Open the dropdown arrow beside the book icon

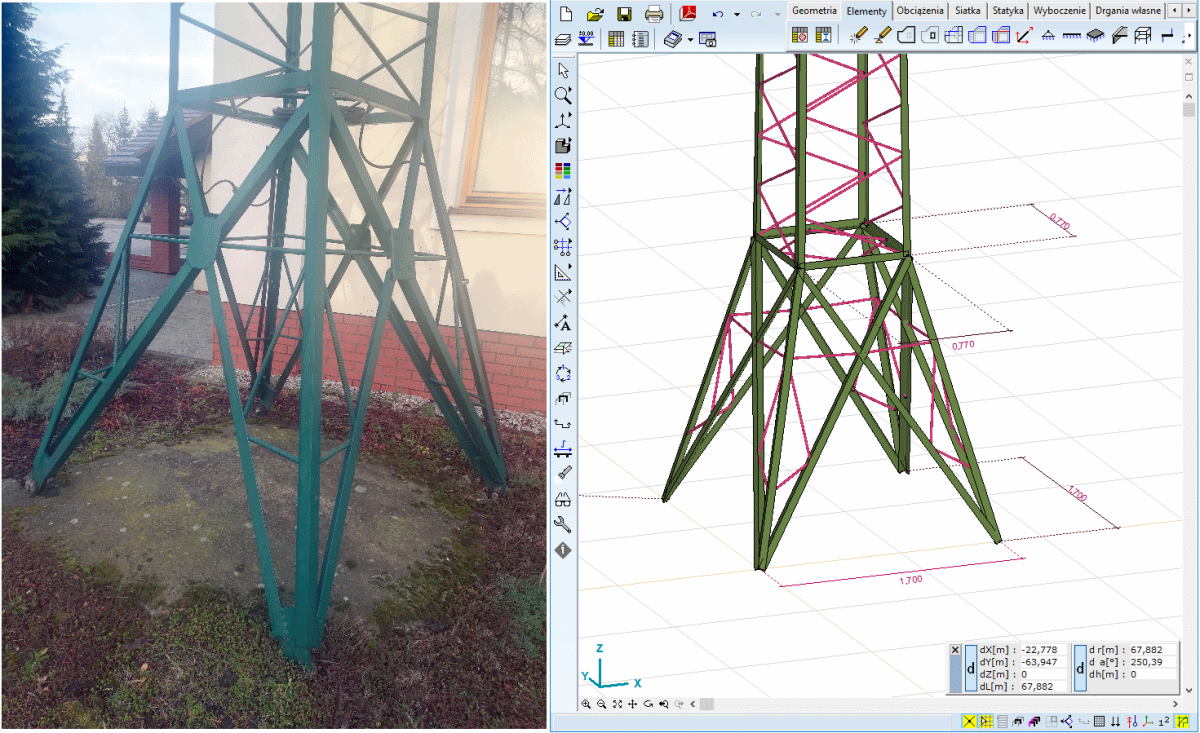tap(690, 39)
